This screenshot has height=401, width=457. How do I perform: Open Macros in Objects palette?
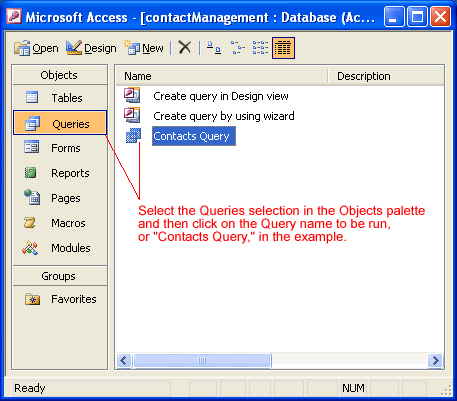60,223
